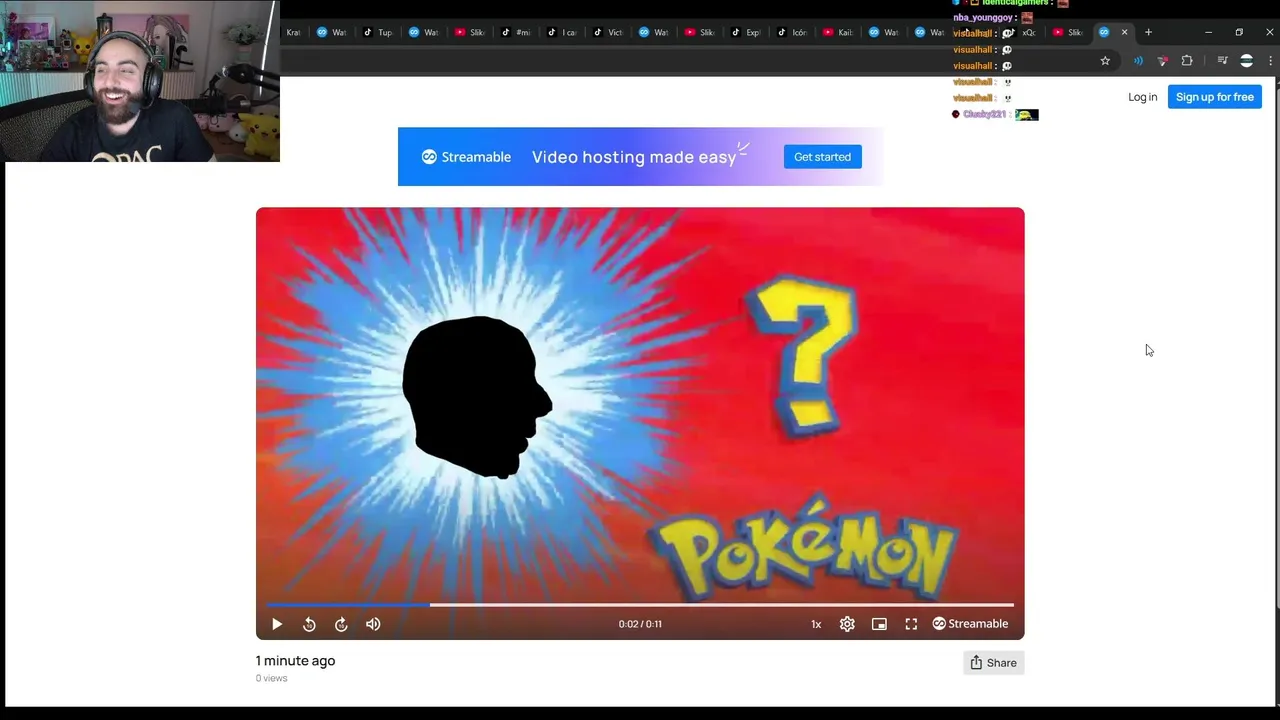Skip forward with the forward-skip icon
The width and height of the screenshot is (1280, 720).
tap(341, 624)
